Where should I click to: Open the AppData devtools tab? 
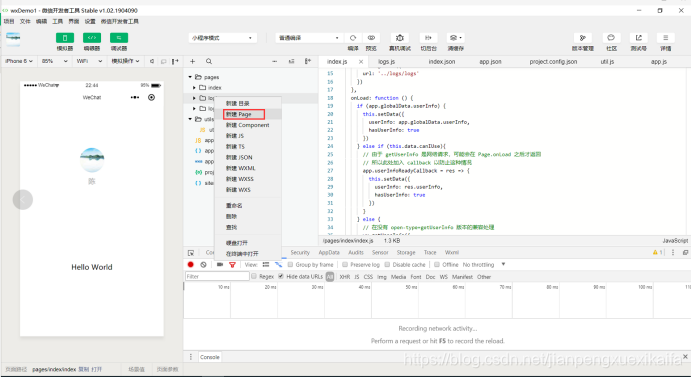point(329,253)
